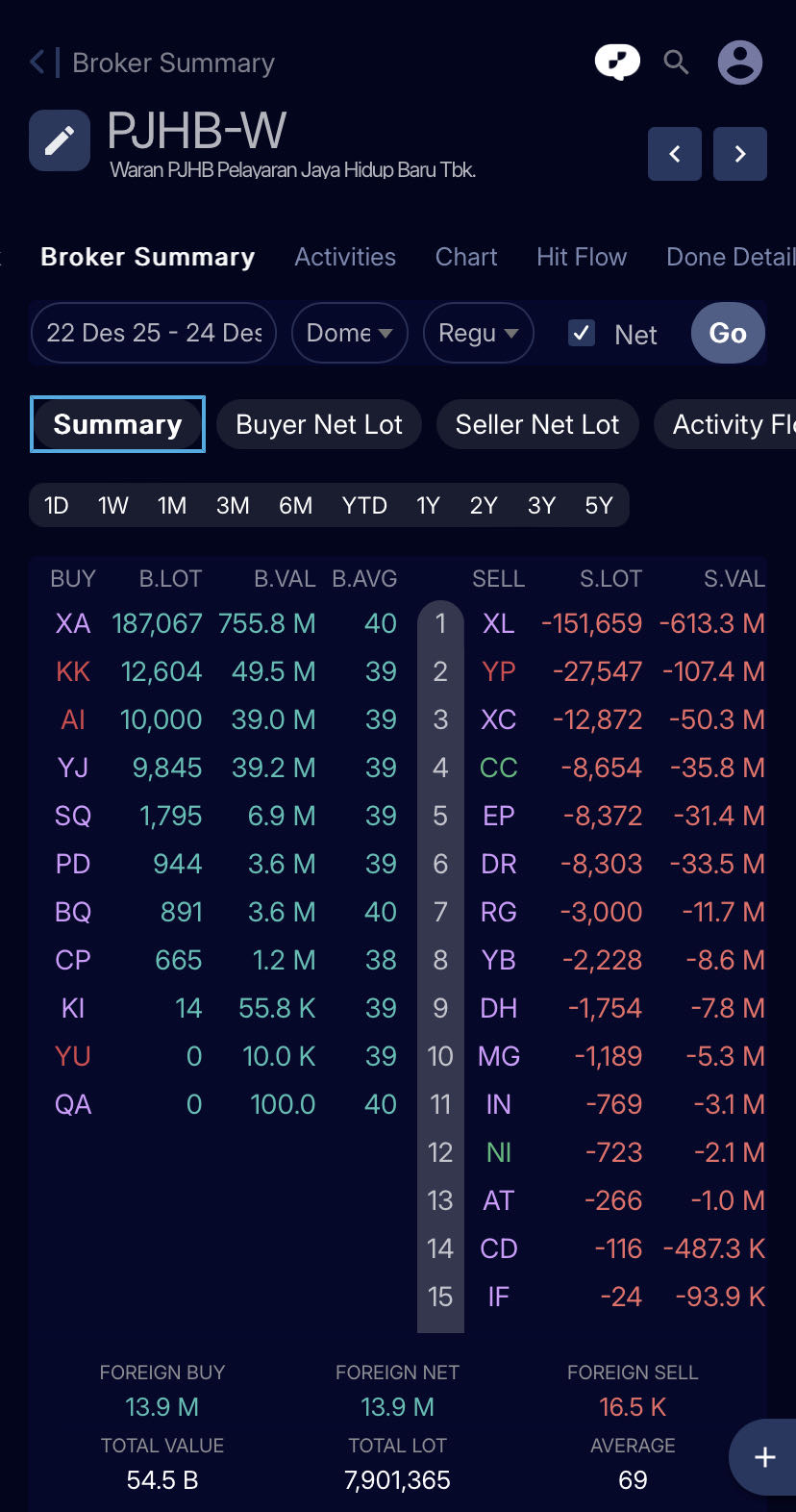Switch to the Chart tab
The height and width of the screenshot is (1512, 796).
[466, 257]
